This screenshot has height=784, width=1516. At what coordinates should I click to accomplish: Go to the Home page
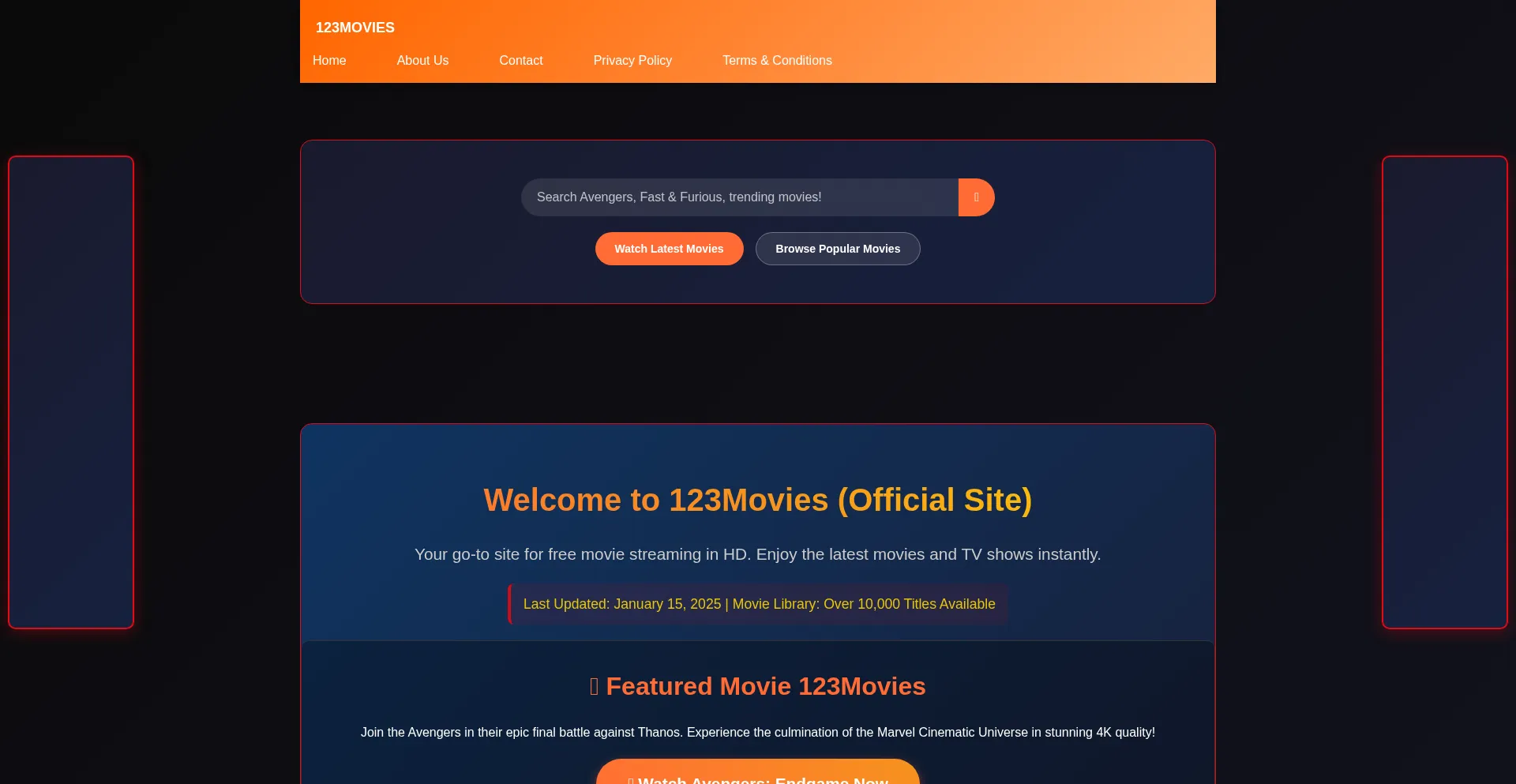[329, 61]
